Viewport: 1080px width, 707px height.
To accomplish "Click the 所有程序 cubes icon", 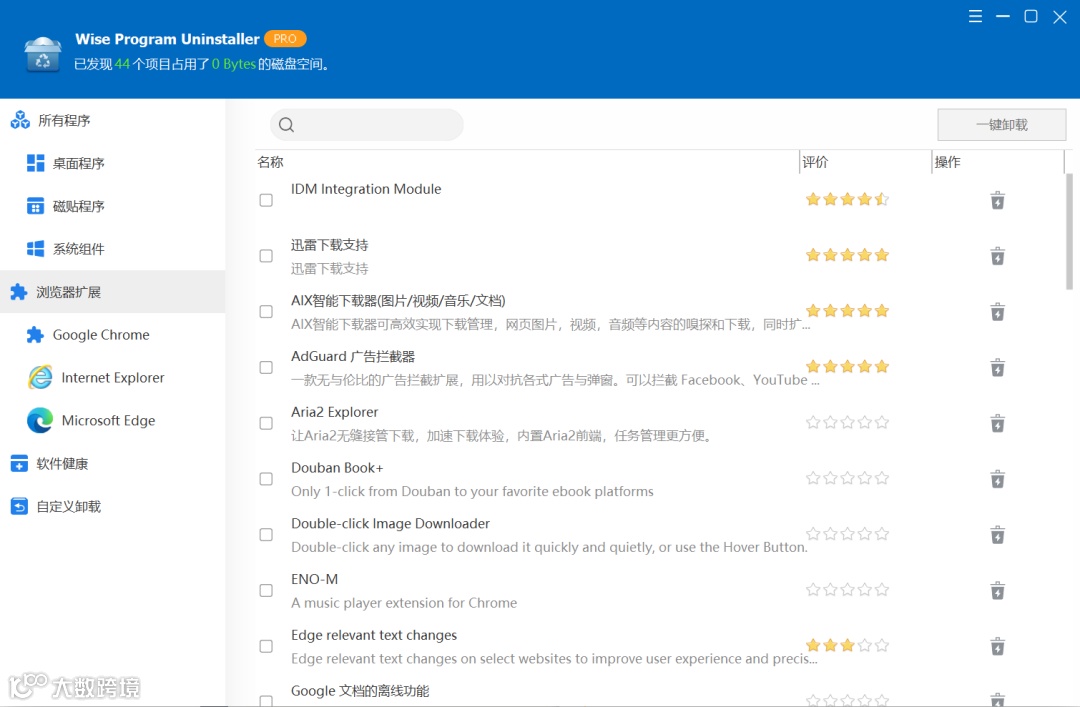I will [x=20, y=121].
